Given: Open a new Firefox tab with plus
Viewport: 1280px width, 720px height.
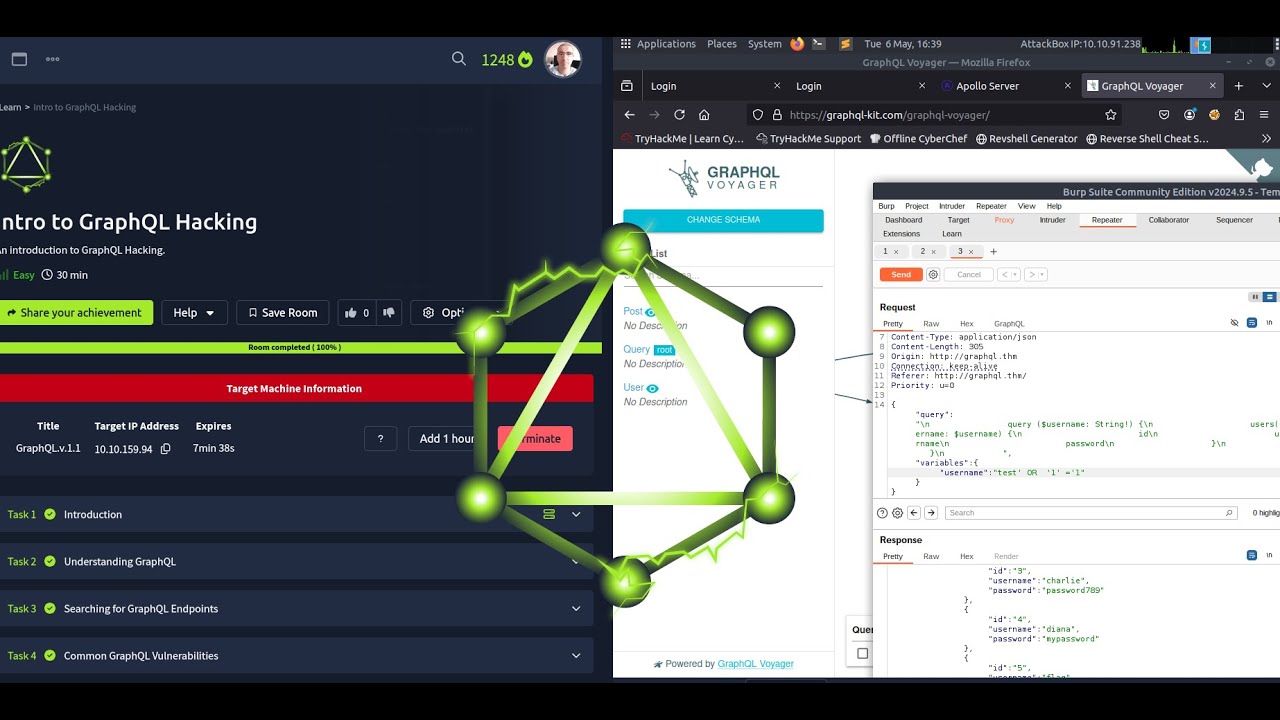Looking at the screenshot, I should pyautogui.click(x=1238, y=86).
